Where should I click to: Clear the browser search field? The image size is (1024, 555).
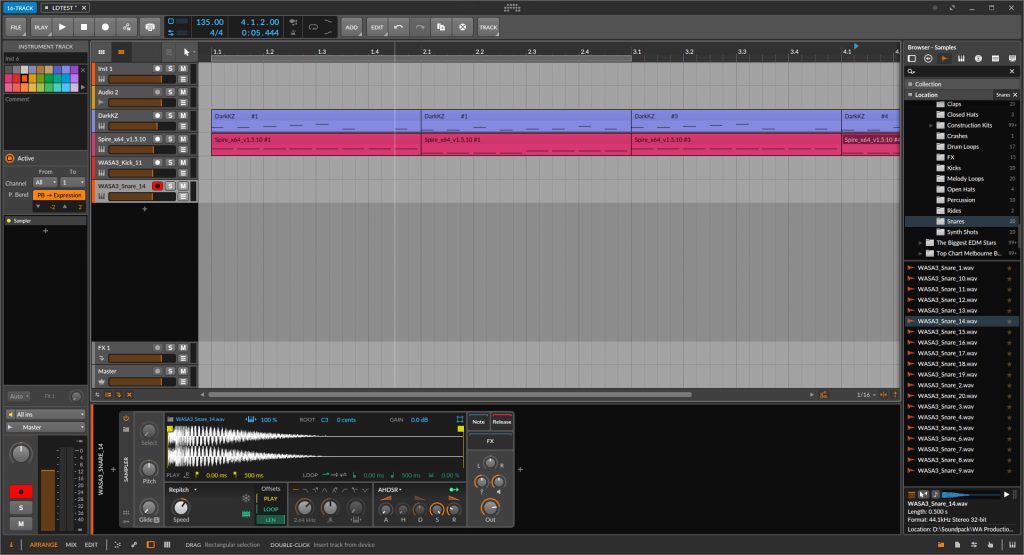point(1012,71)
